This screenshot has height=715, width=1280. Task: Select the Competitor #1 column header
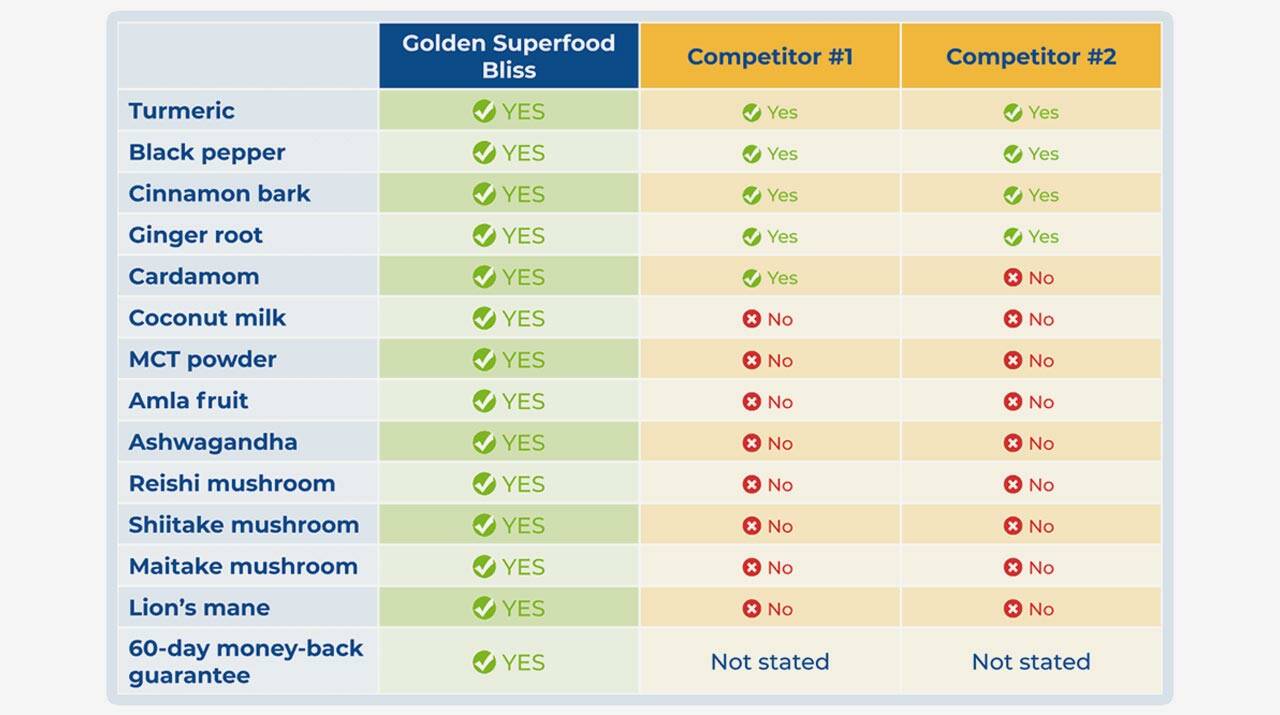point(769,56)
